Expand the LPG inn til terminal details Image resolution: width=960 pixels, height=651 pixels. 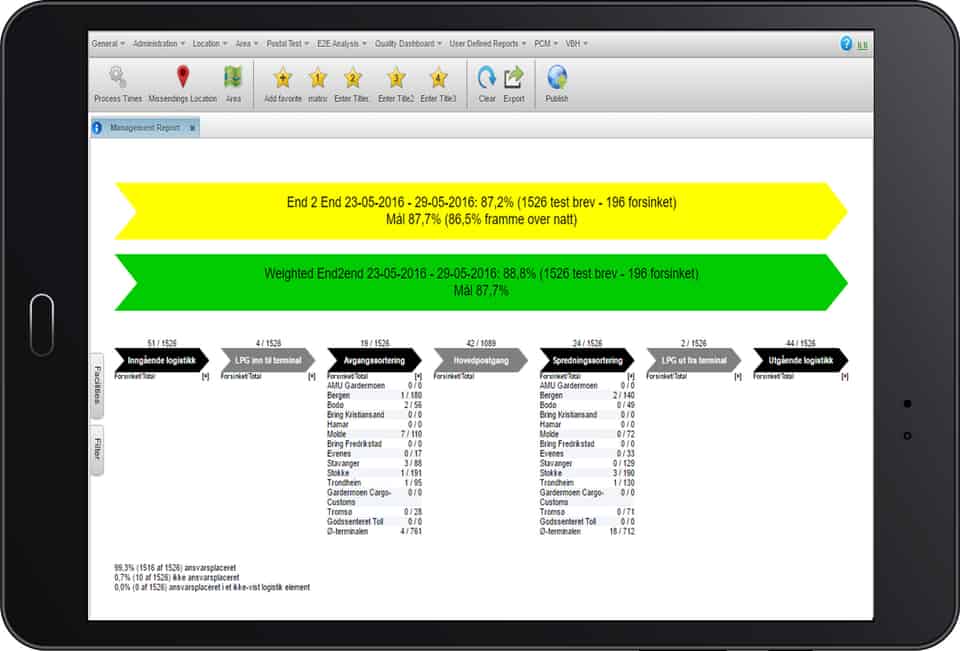pos(312,377)
